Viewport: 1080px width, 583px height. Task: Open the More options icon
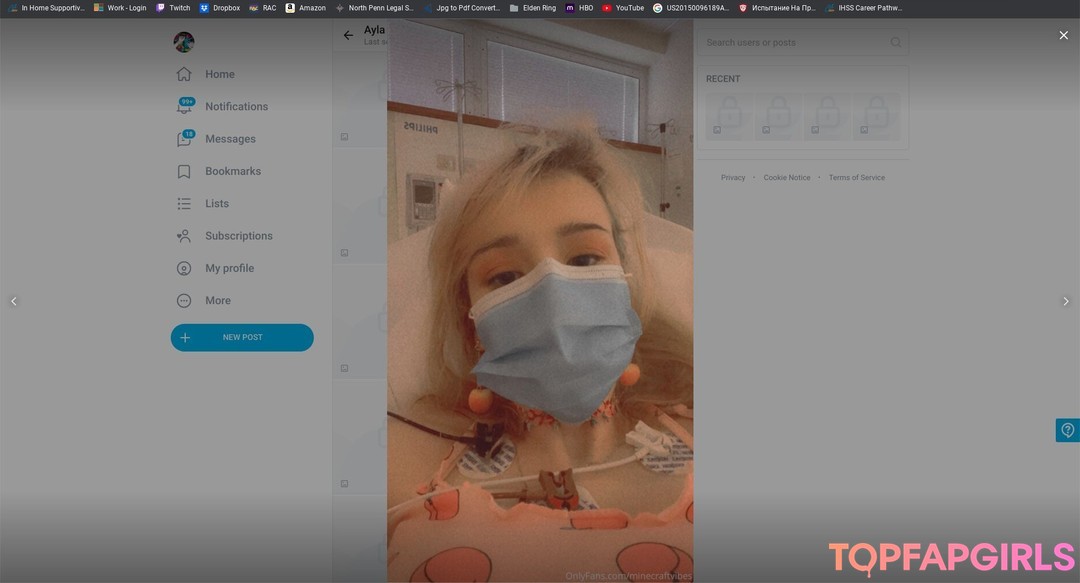[184, 300]
